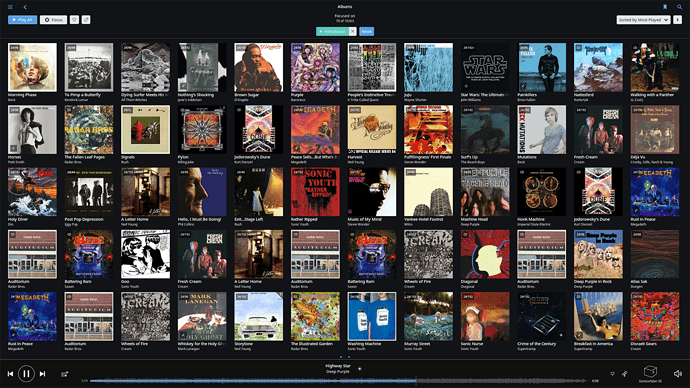Open the play queue icon
Viewport: 690px width, 388px height.
click(x=65, y=374)
